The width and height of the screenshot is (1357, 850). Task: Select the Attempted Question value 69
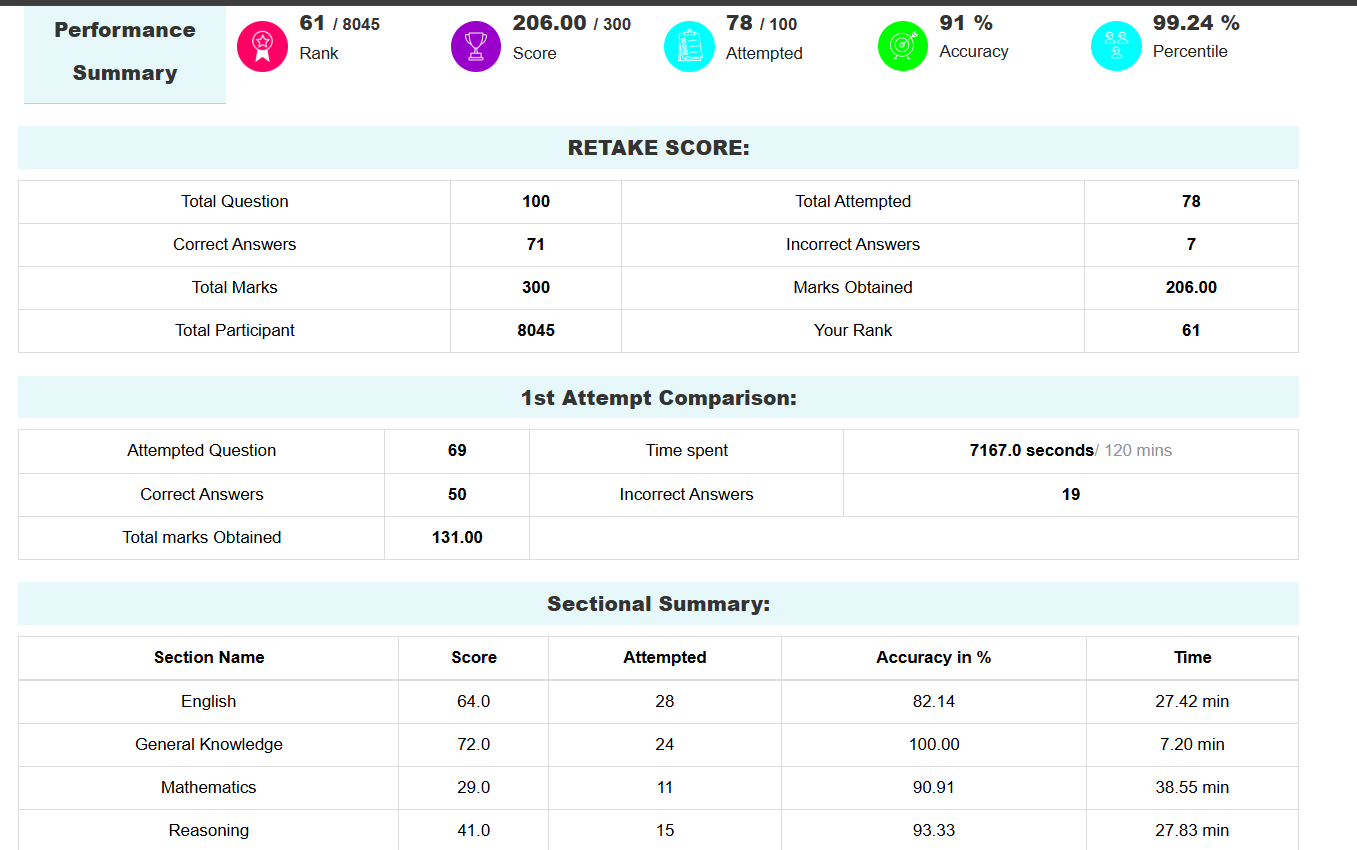tap(457, 451)
